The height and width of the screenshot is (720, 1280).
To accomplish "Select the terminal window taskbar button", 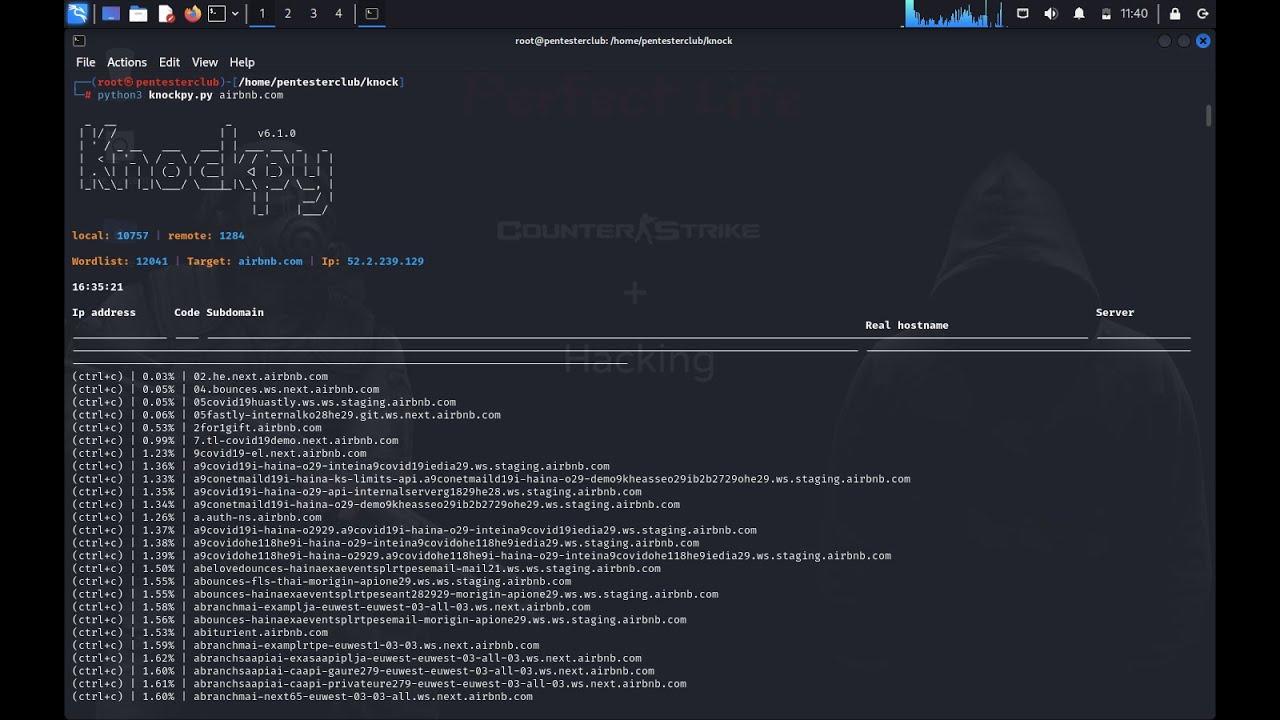I will coord(371,14).
